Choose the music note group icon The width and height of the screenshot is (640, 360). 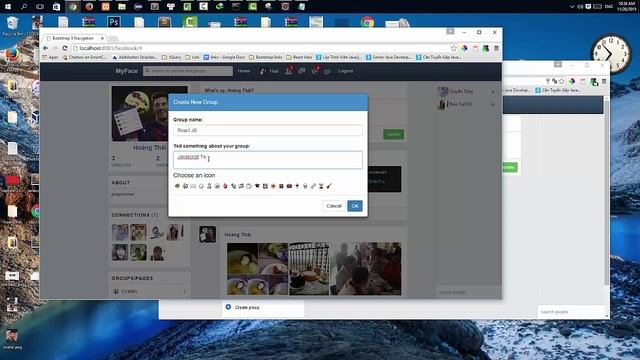(x=241, y=186)
